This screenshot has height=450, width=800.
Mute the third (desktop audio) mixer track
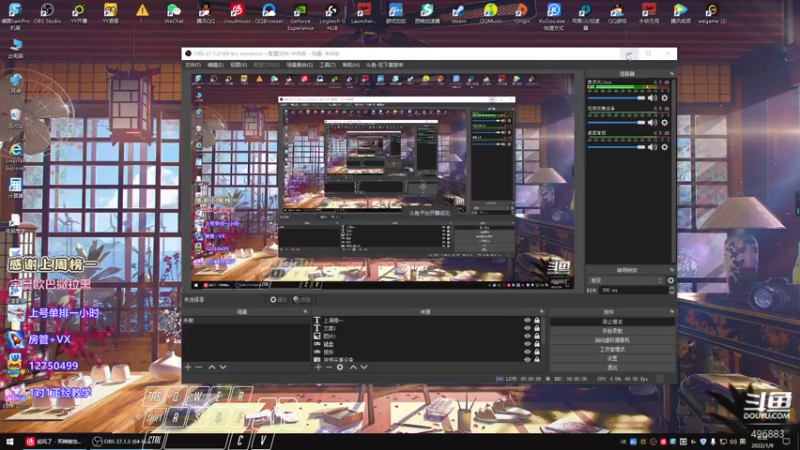652,147
